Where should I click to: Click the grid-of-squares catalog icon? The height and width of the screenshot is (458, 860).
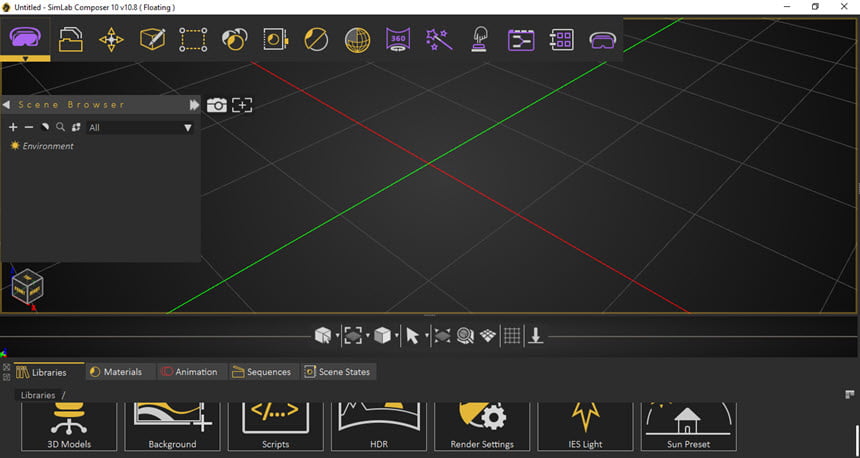562,40
